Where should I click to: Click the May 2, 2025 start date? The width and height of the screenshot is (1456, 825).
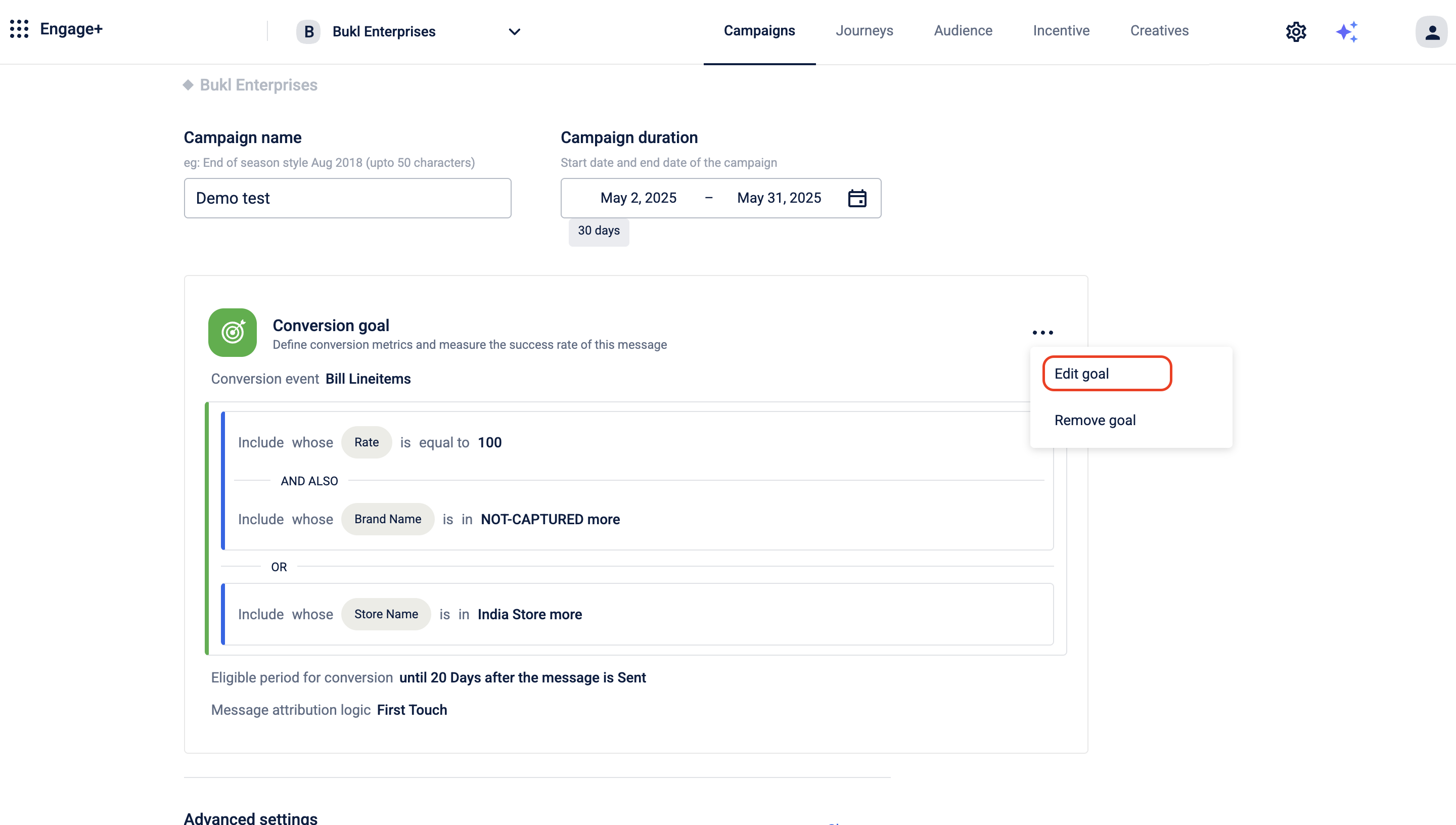tap(638, 198)
